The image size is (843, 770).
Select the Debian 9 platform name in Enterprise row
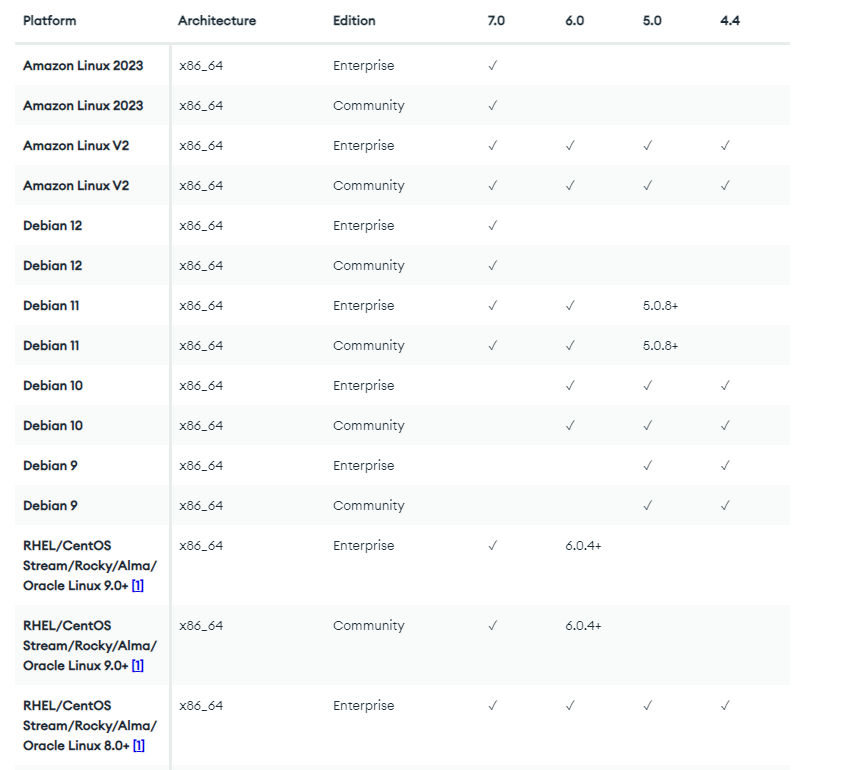[50, 466]
